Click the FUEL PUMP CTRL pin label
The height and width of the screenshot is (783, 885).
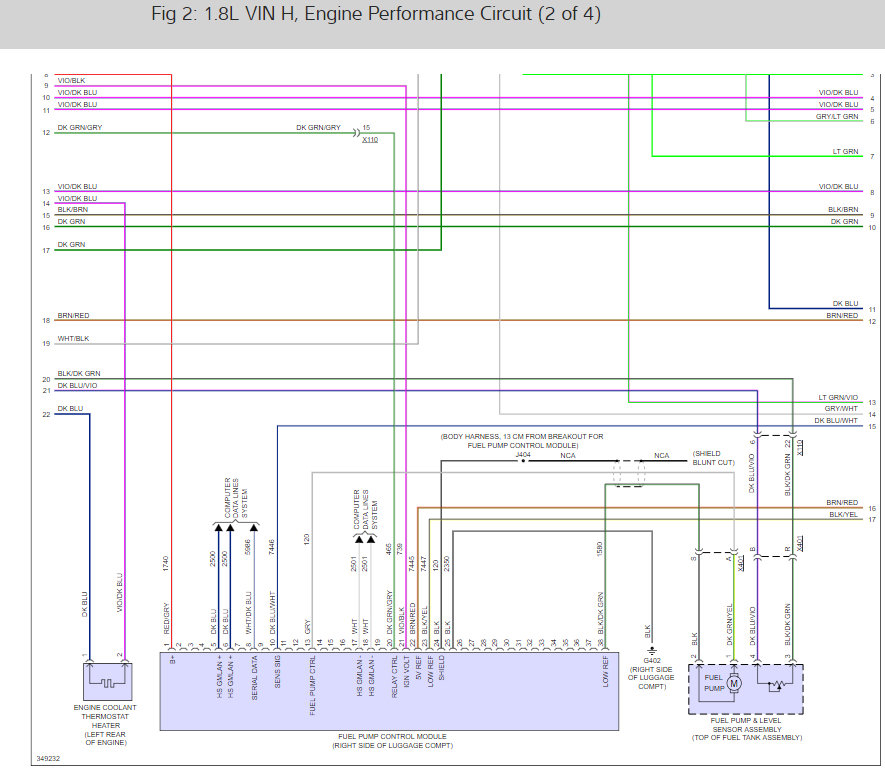coord(313,685)
